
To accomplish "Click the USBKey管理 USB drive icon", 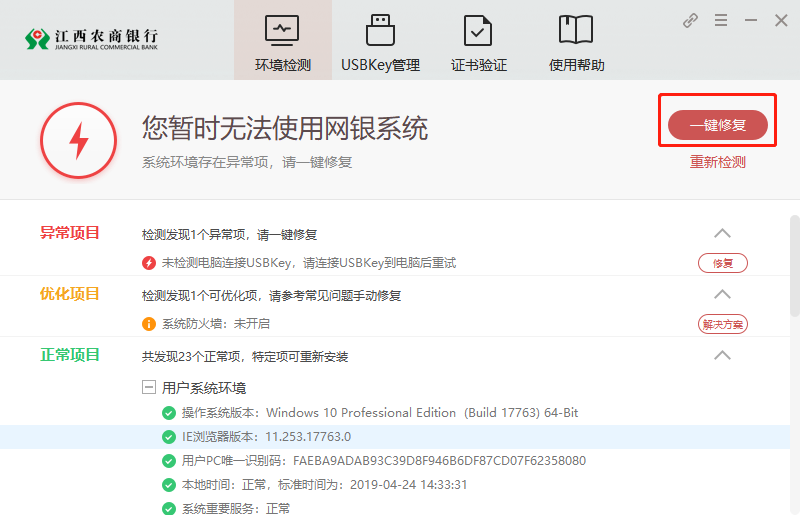I will click(x=380, y=31).
